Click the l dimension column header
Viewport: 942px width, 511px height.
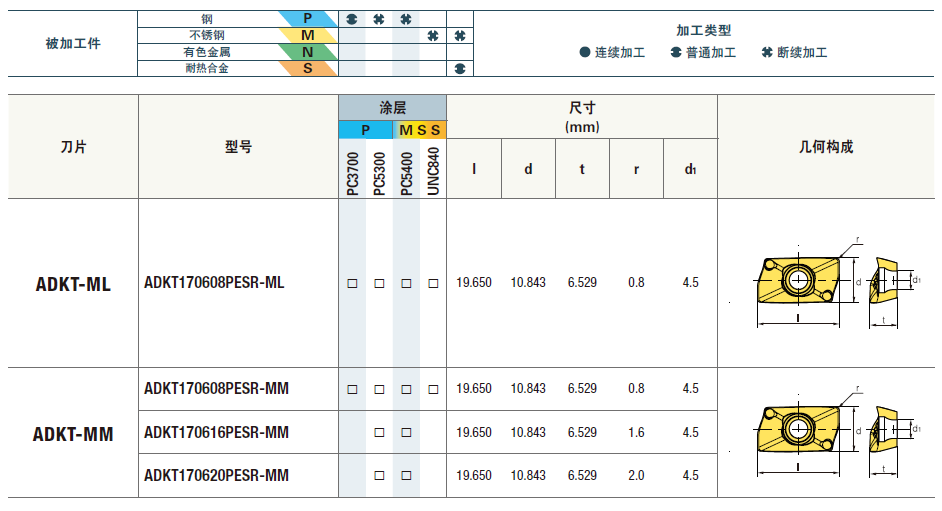(x=474, y=169)
